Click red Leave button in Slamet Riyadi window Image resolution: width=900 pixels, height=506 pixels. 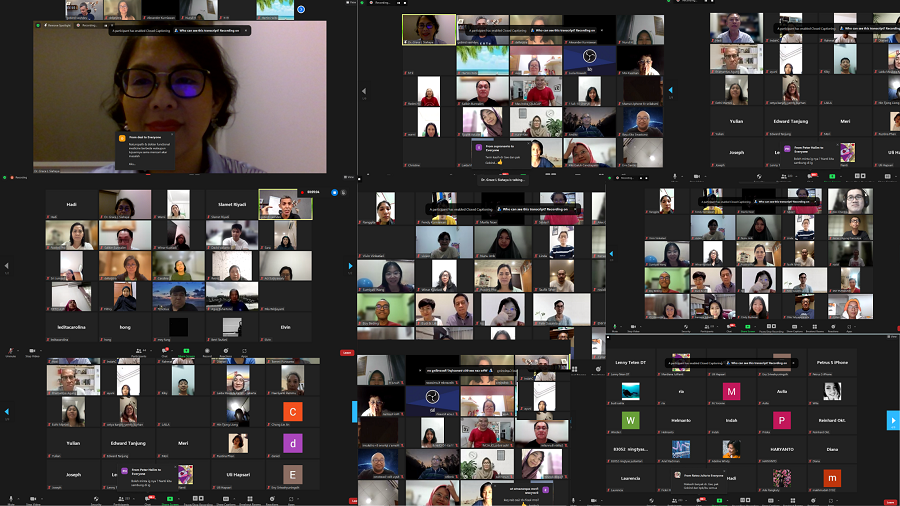(347, 353)
